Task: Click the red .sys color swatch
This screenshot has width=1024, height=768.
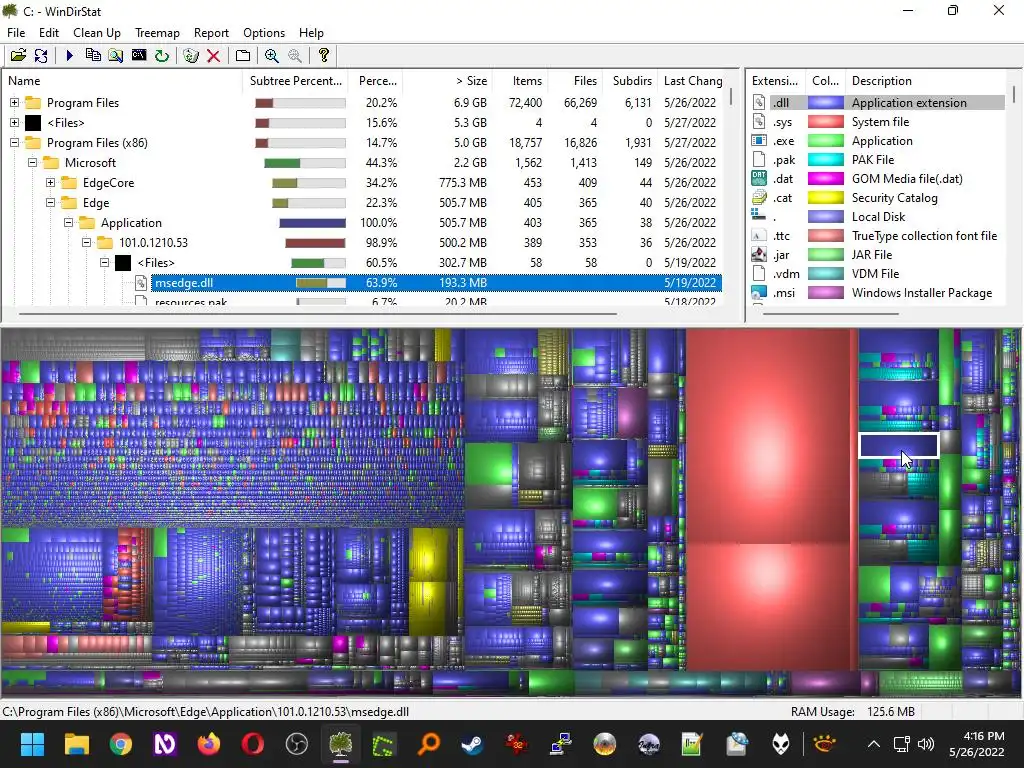Action: click(x=825, y=121)
